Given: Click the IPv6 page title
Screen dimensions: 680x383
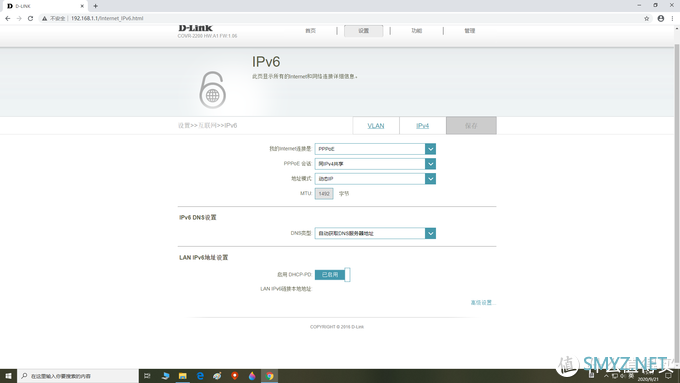Looking at the screenshot, I should pos(266,62).
